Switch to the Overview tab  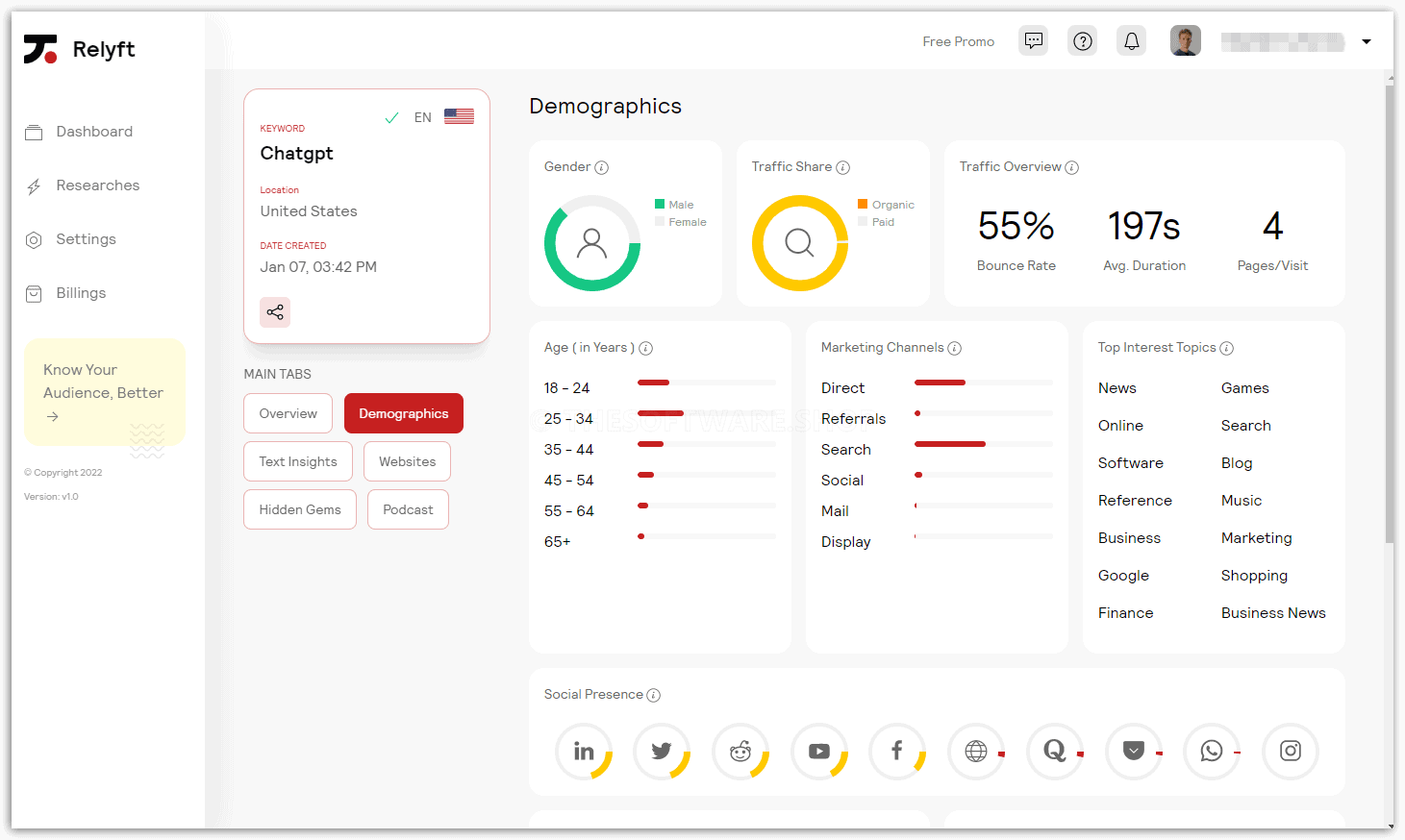tap(289, 413)
